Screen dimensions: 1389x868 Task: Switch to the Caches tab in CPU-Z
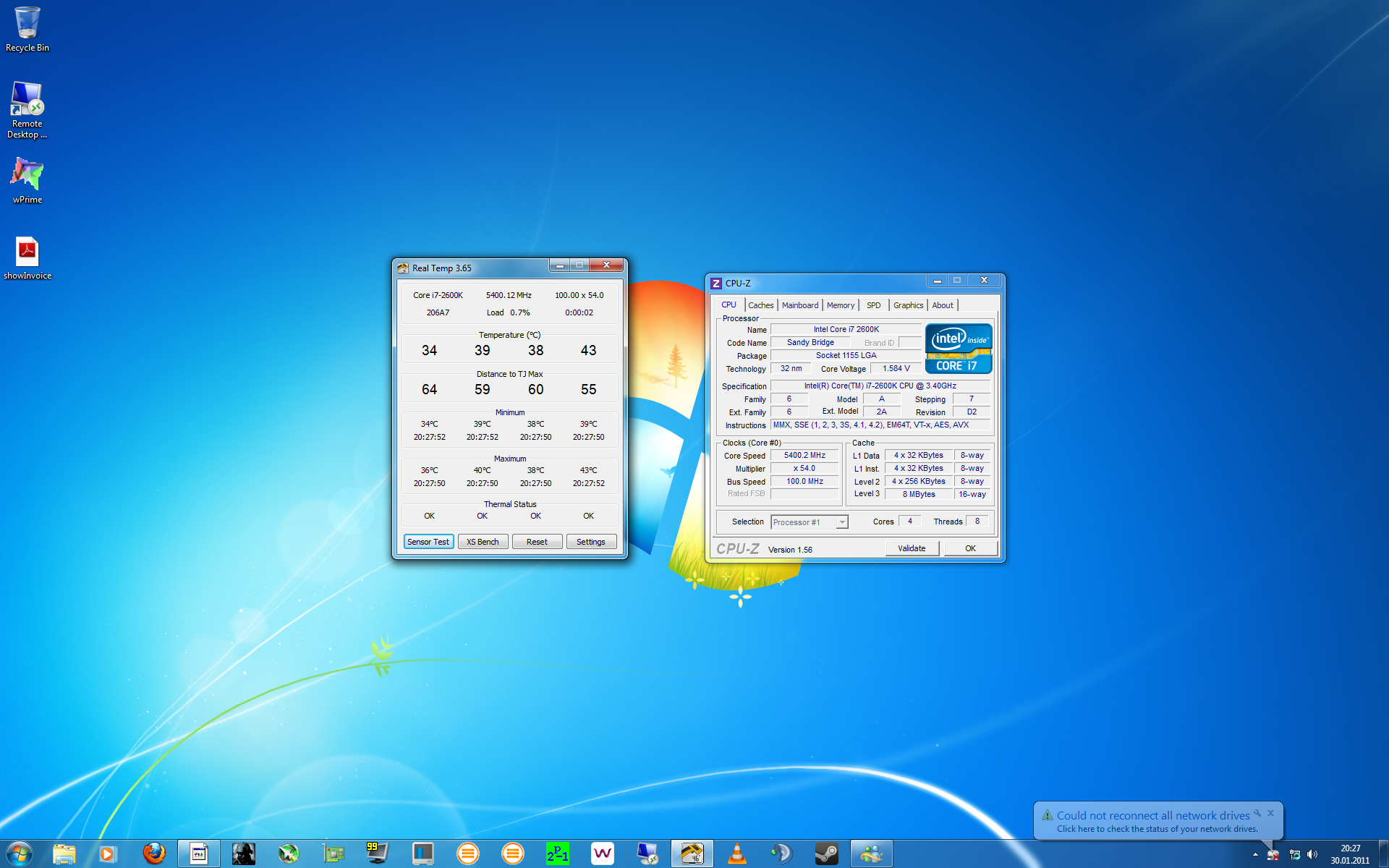[x=760, y=305]
